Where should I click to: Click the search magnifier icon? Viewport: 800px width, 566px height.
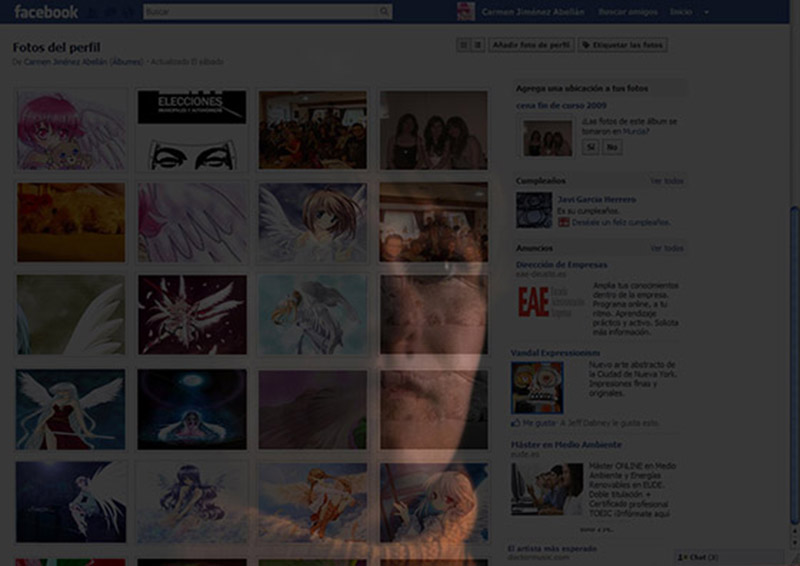tap(385, 12)
